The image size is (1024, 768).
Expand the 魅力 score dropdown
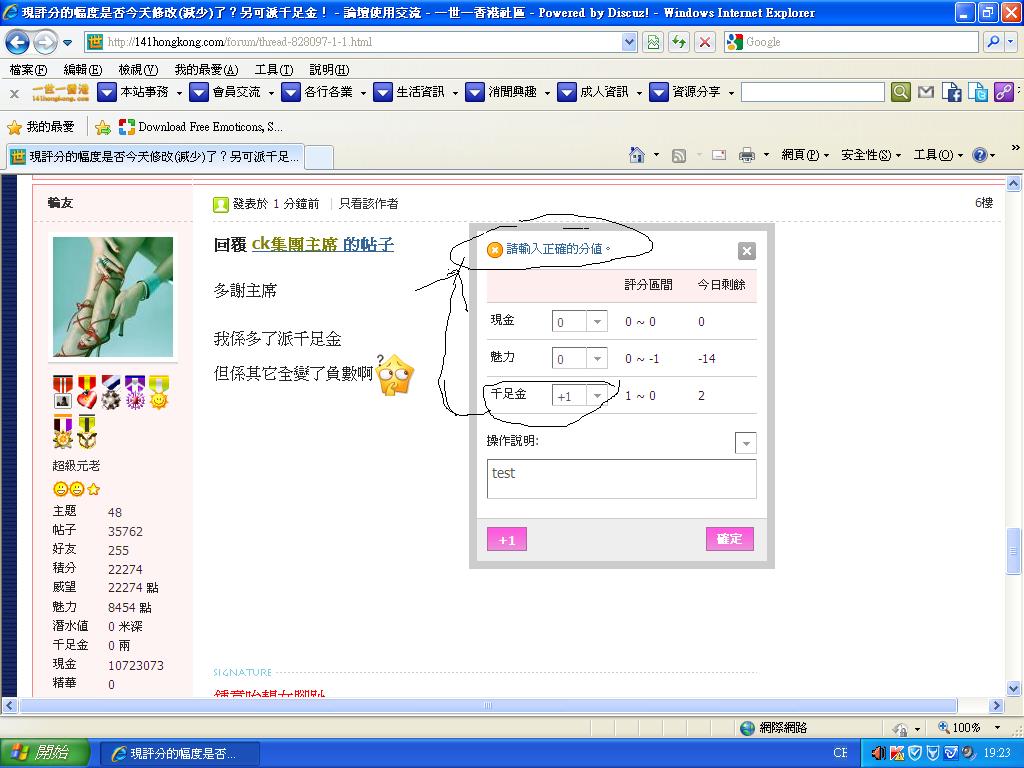click(x=597, y=359)
